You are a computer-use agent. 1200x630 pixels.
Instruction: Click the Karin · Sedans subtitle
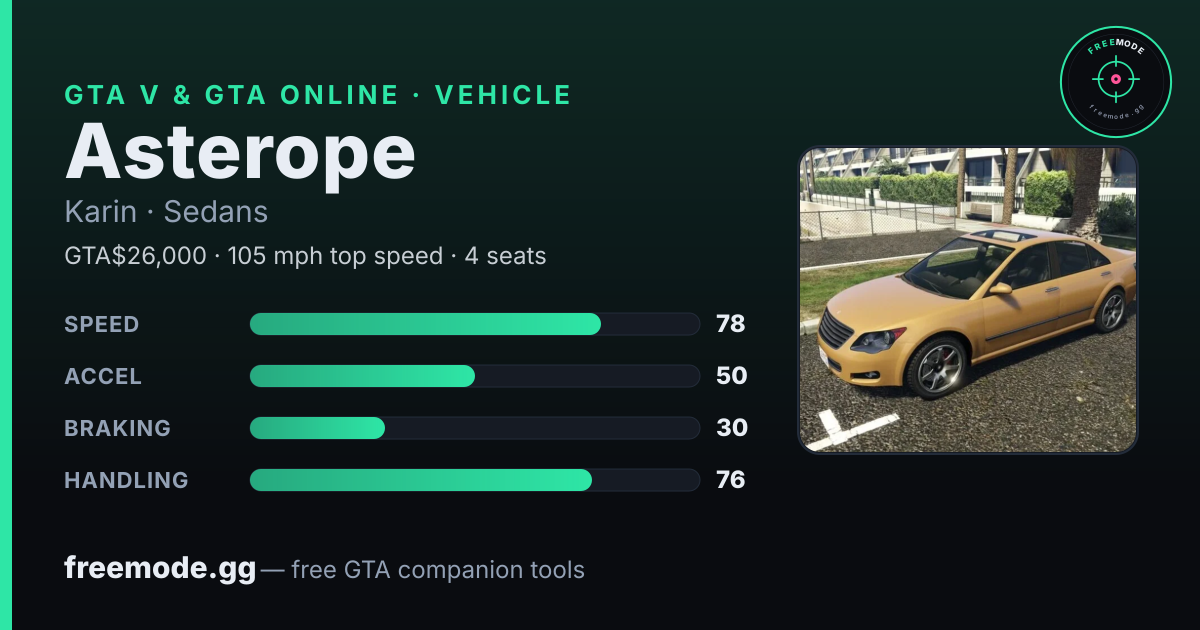coord(166,212)
